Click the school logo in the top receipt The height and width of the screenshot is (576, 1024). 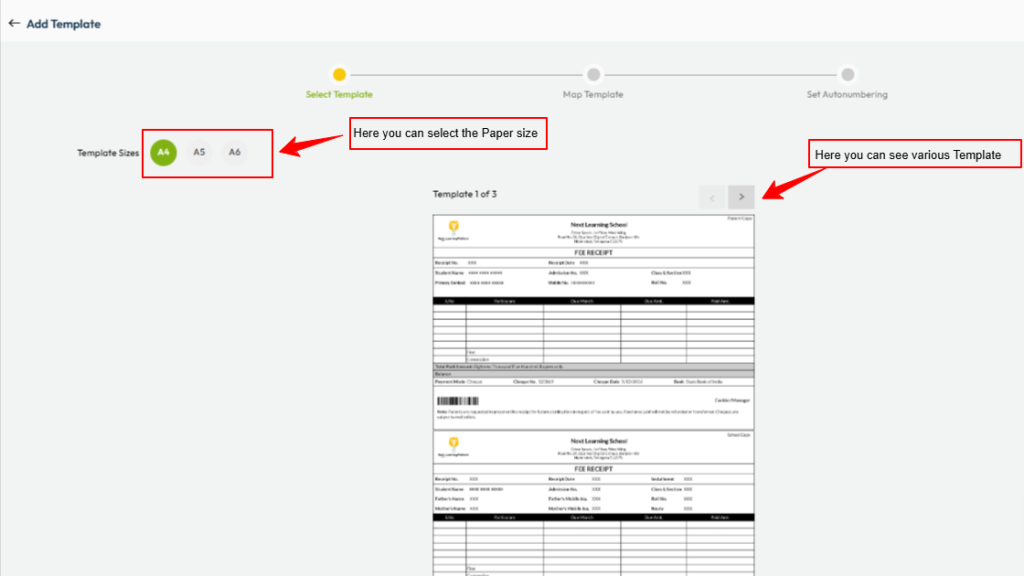tap(454, 226)
